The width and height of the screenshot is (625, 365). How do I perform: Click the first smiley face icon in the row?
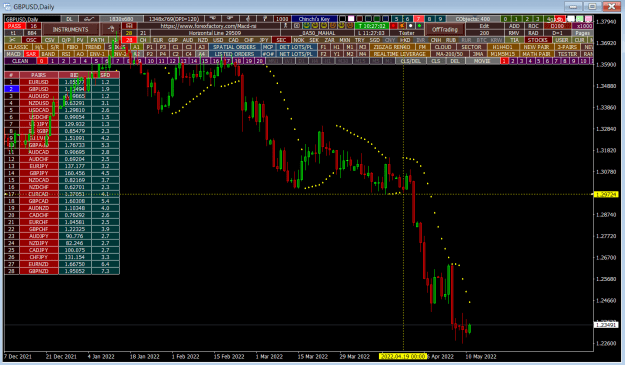click(x=307, y=26)
